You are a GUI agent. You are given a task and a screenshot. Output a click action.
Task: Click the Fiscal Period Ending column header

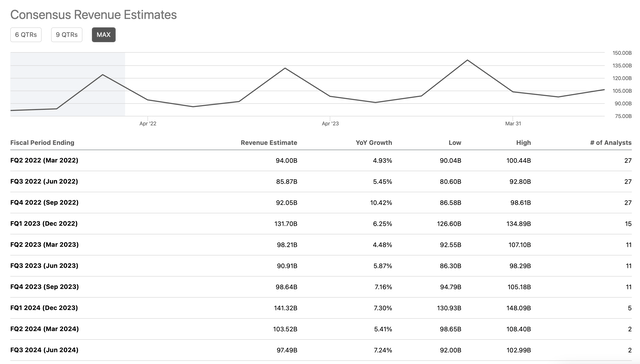coord(42,142)
